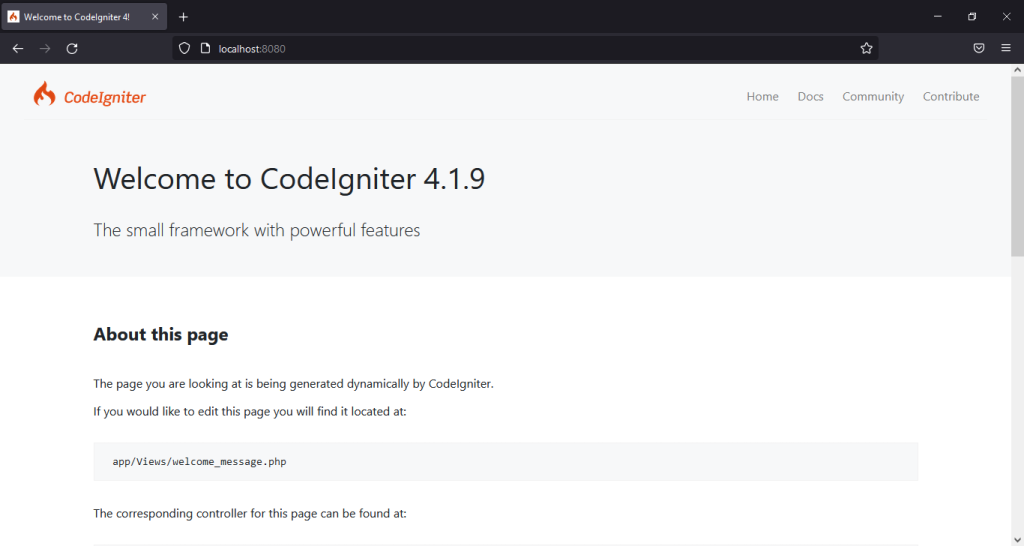Reload the current localhost page

coord(72,48)
